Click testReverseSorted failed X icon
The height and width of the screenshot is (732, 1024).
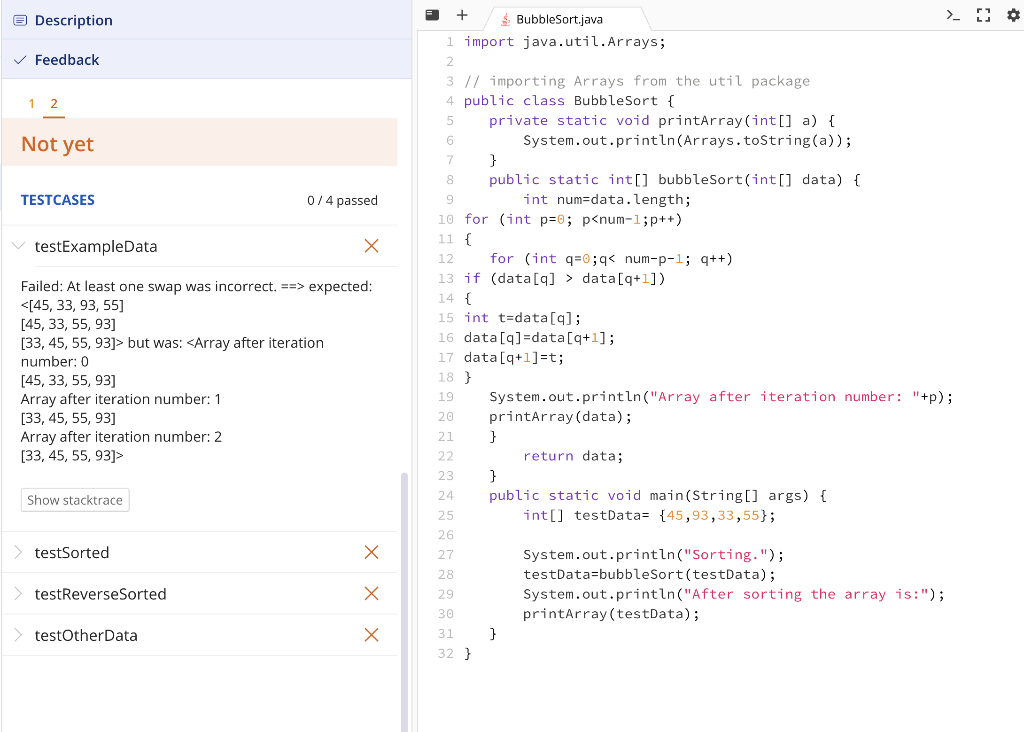click(x=372, y=594)
